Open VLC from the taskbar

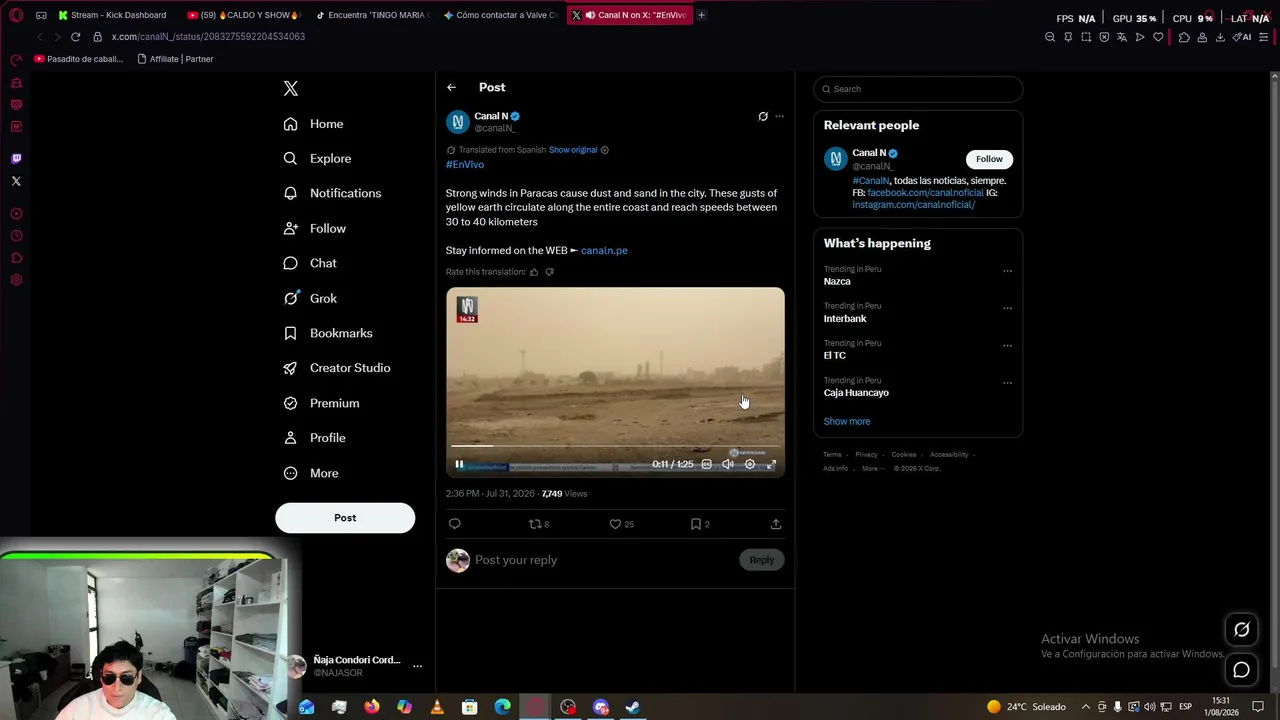[437, 707]
